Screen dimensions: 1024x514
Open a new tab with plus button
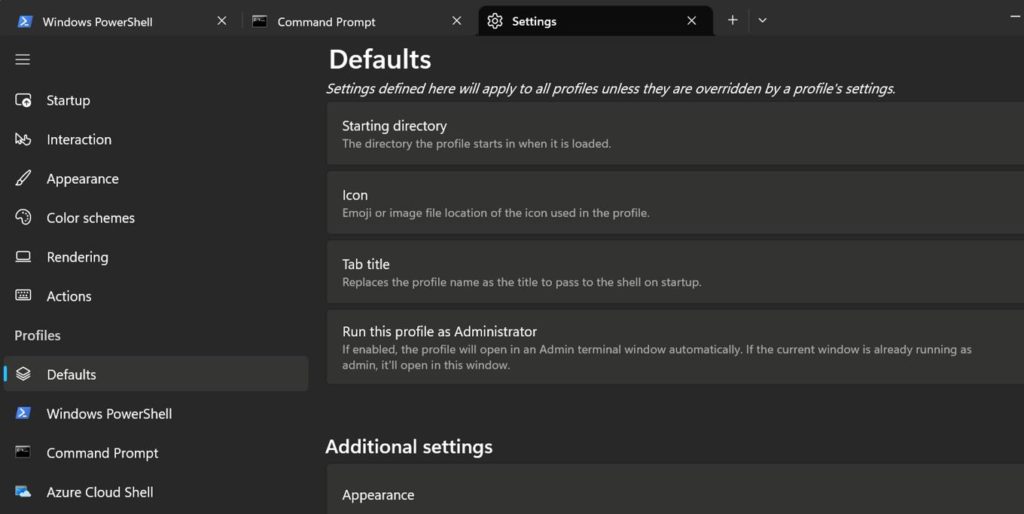tap(732, 20)
